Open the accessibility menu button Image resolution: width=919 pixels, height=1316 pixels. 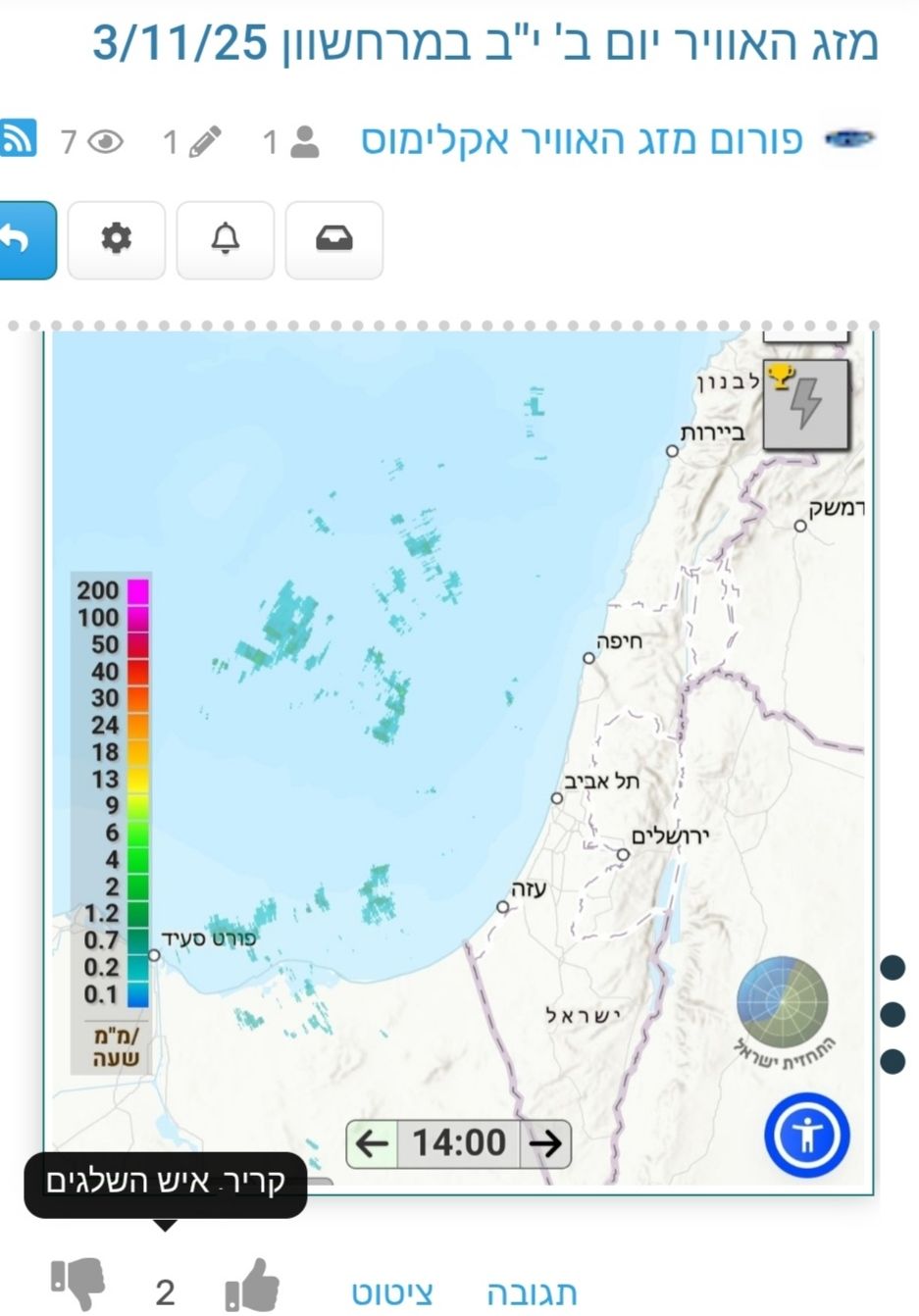(806, 1136)
